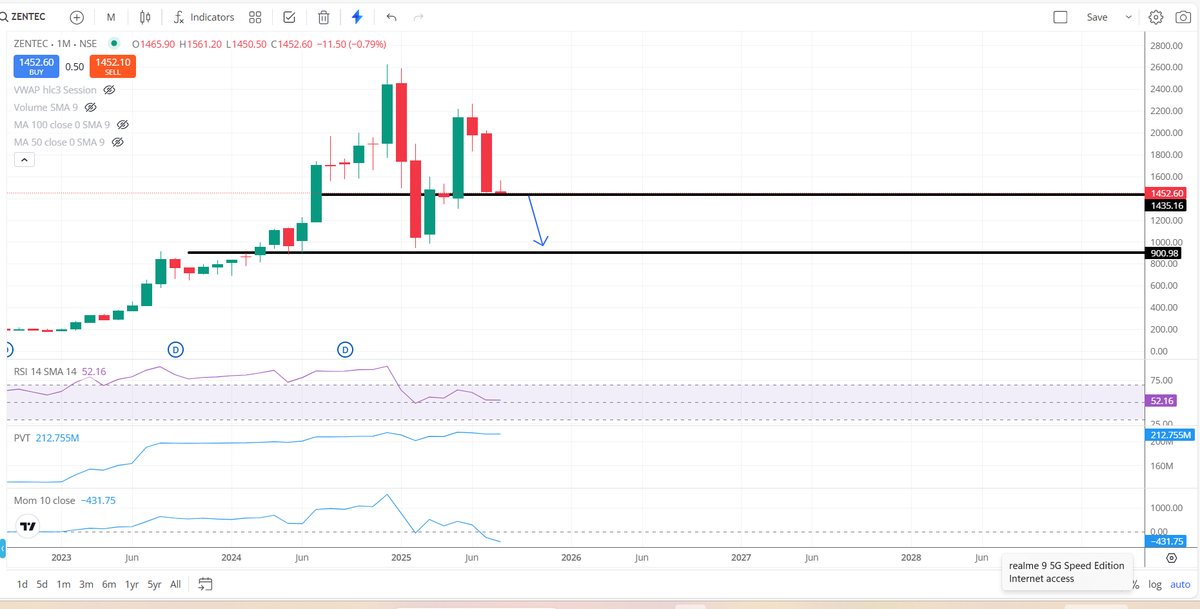Toggle auto scale
Image resolution: width=1200 pixels, height=609 pixels.
[x=1180, y=584]
